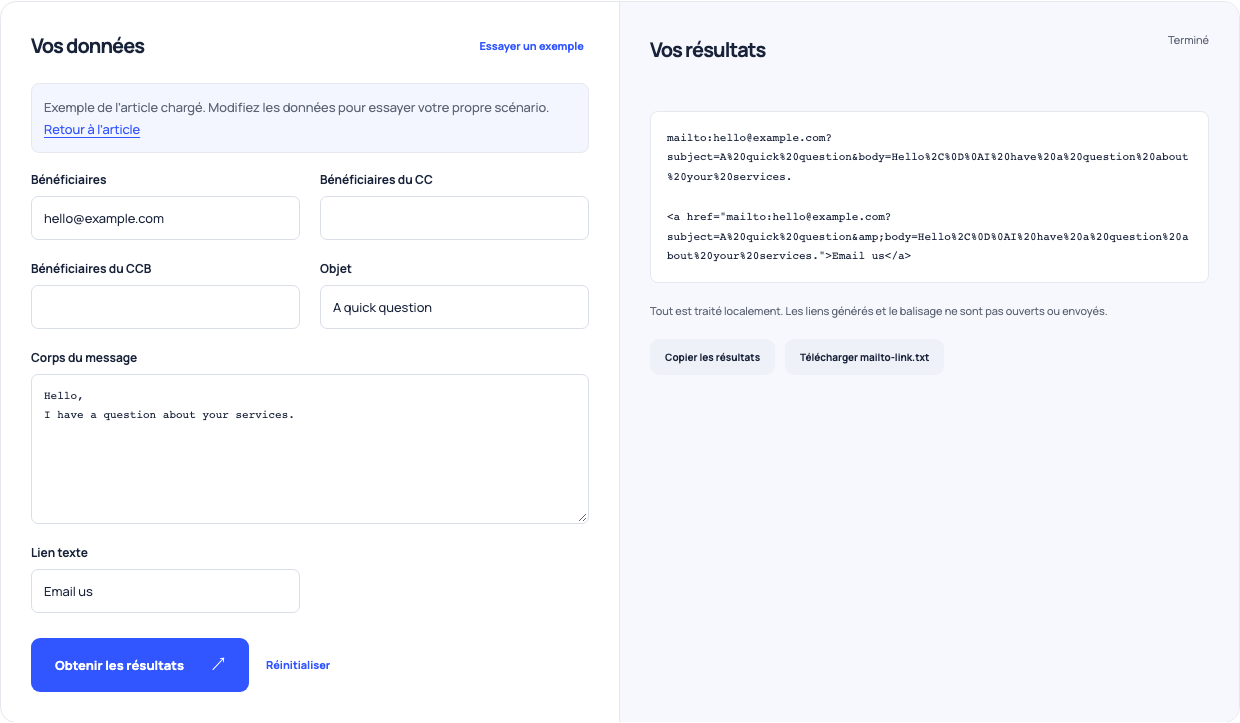Click the Réinitialiser link
1240x723 pixels.
click(x=298, y=665)
